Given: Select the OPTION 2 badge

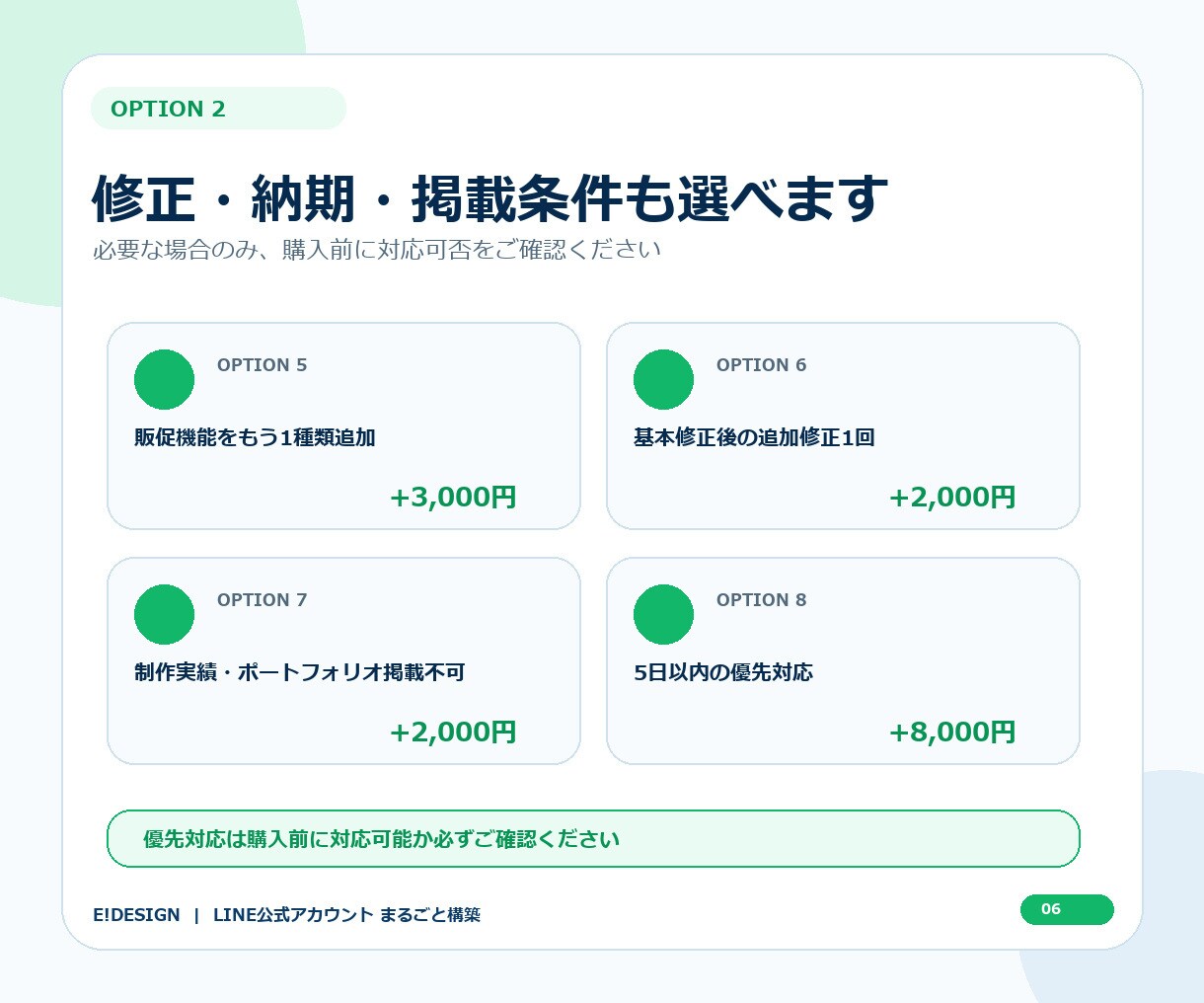Looking at the screenshot, I should (218, 109).
